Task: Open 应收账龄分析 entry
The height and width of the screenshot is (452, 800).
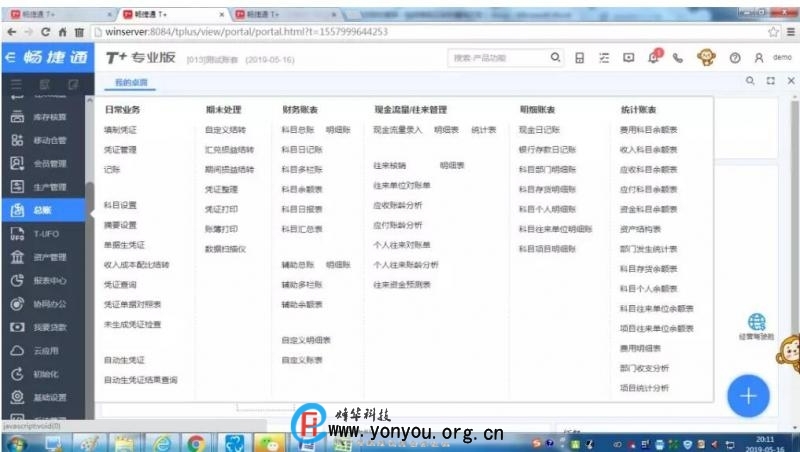Action: (x=397, y=205)
